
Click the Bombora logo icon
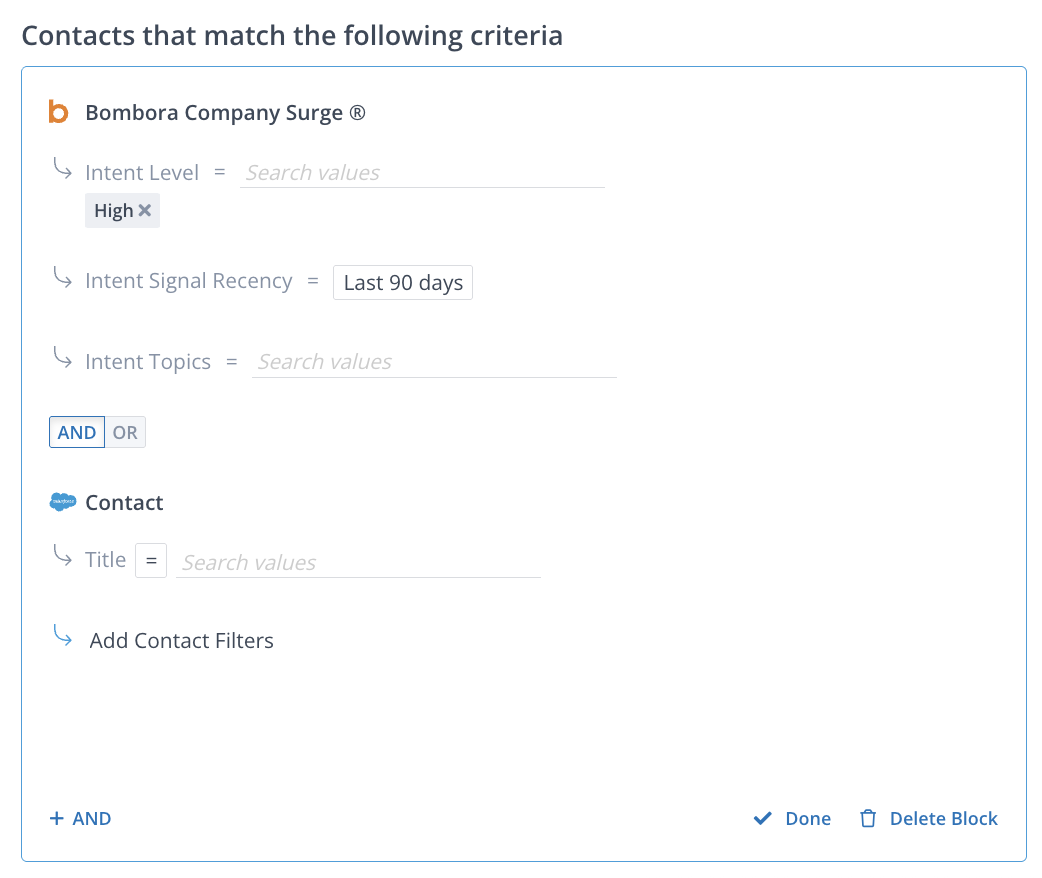pos(59,112)
